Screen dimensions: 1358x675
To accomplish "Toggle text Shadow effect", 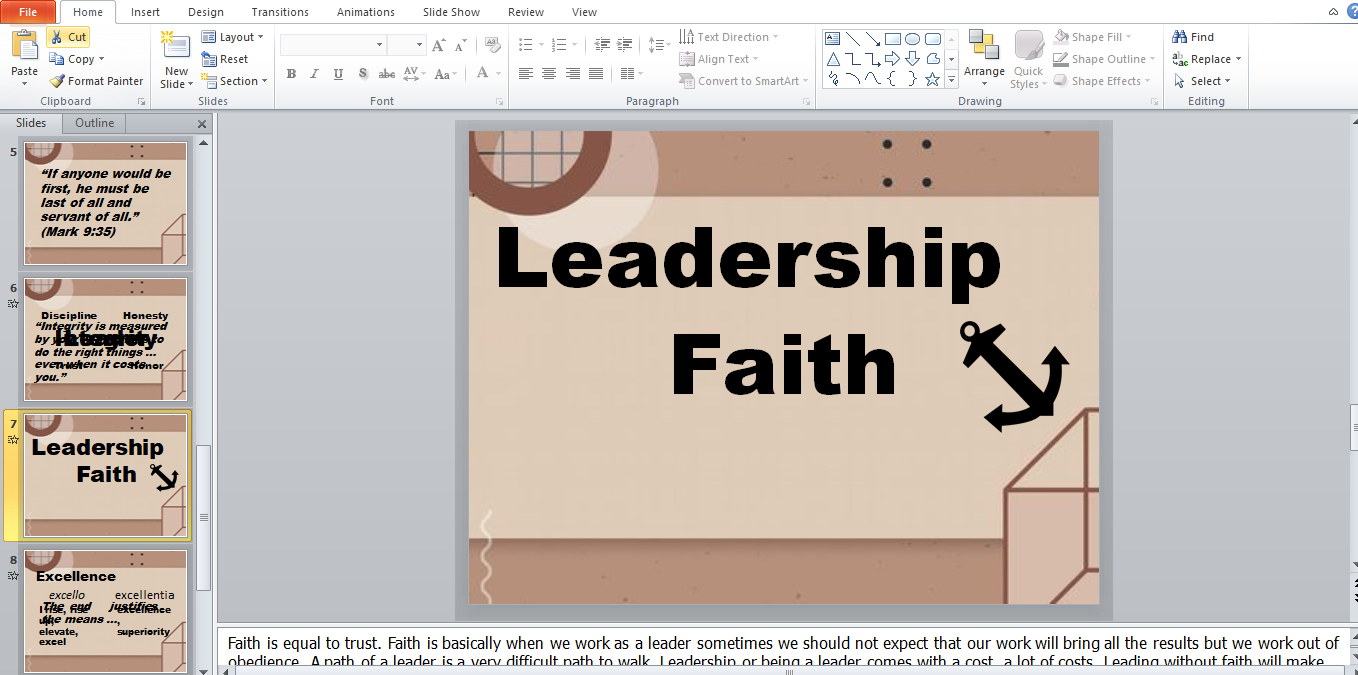I will tap(362, 73).
